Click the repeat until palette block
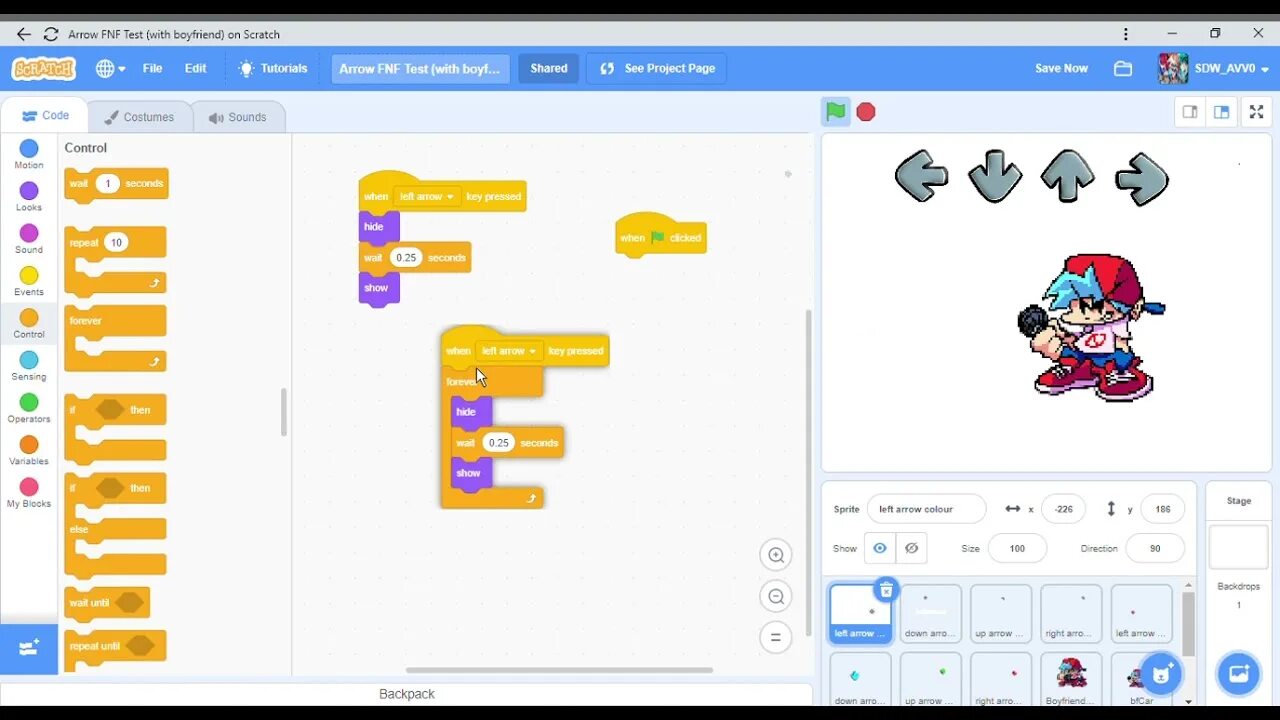Image resolution: width=1280 pixels, height=720 pixels. click(115, 646)
